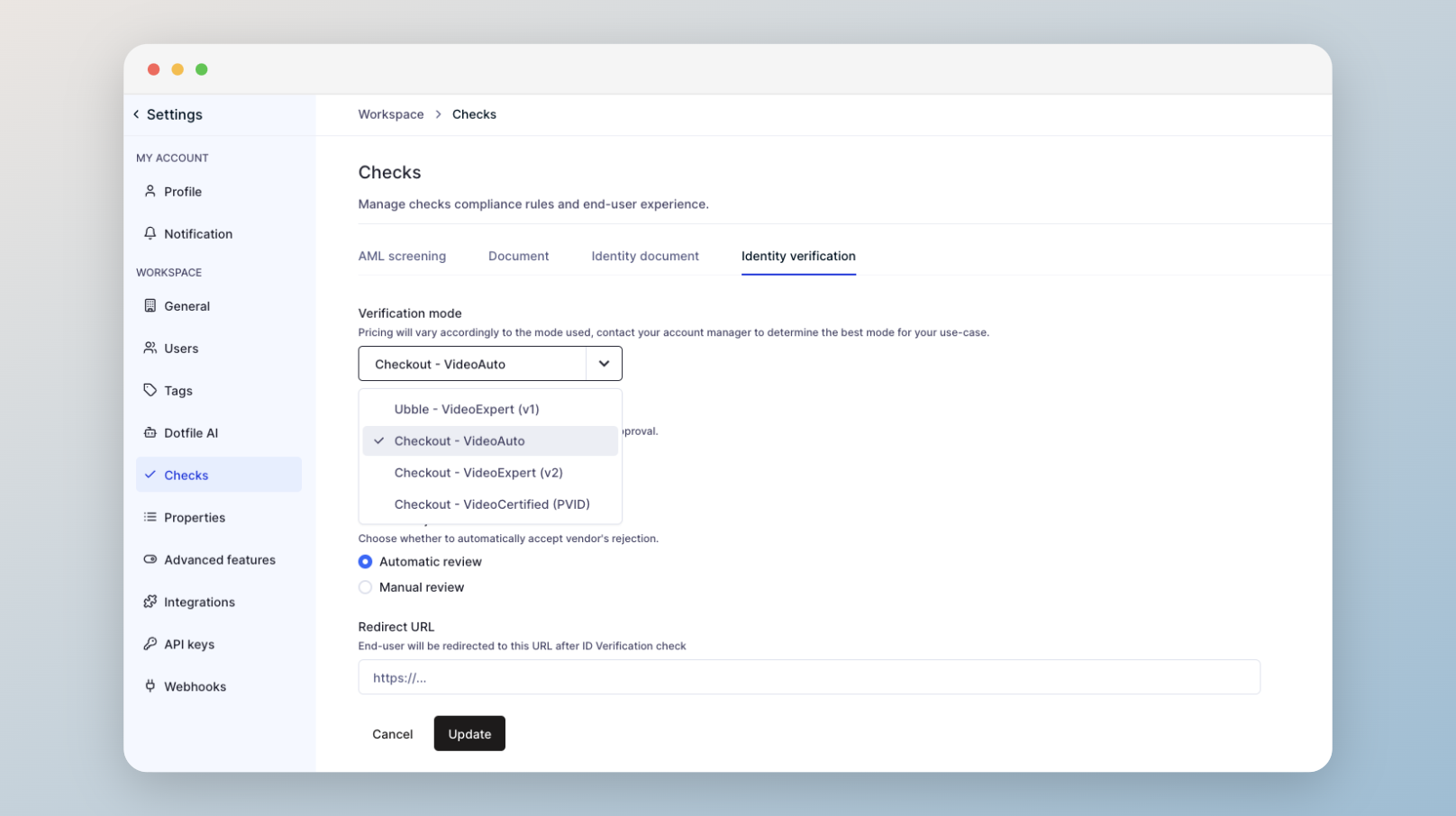Open Notification settings
Screen dimensions: 1456x816
(219, 233)
